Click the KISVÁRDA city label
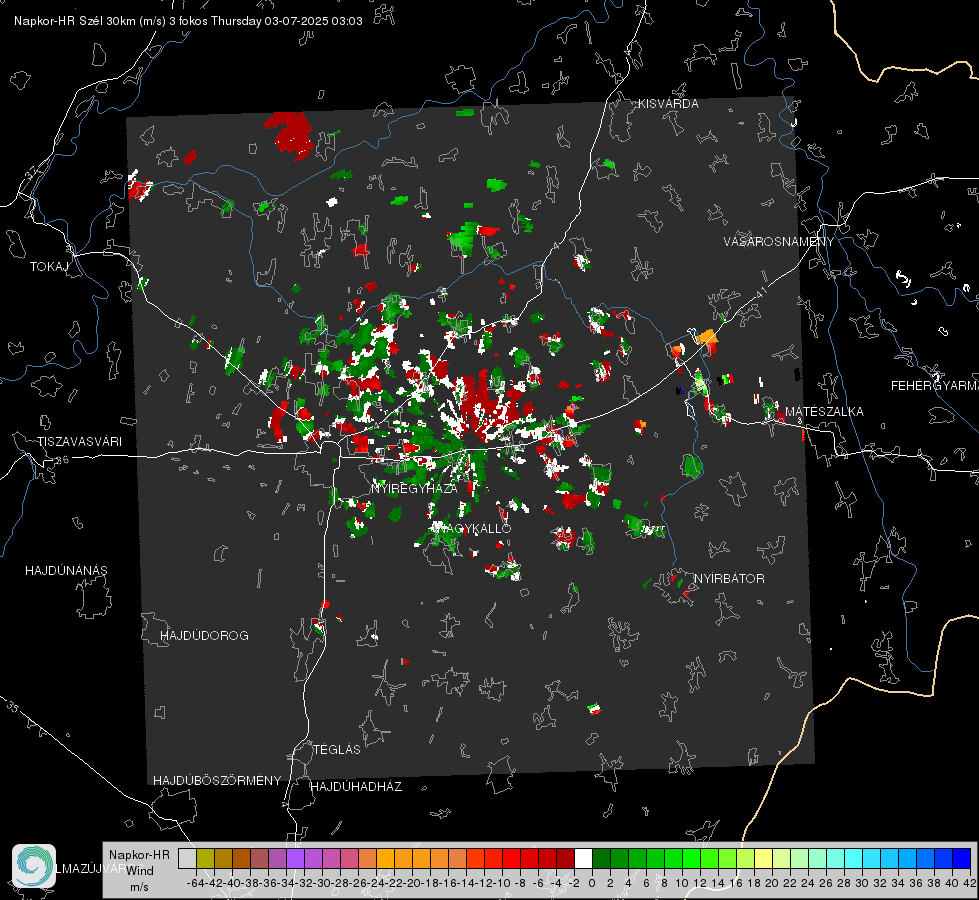The width and height of the screenshot is (979, 900). pos(668,104)
